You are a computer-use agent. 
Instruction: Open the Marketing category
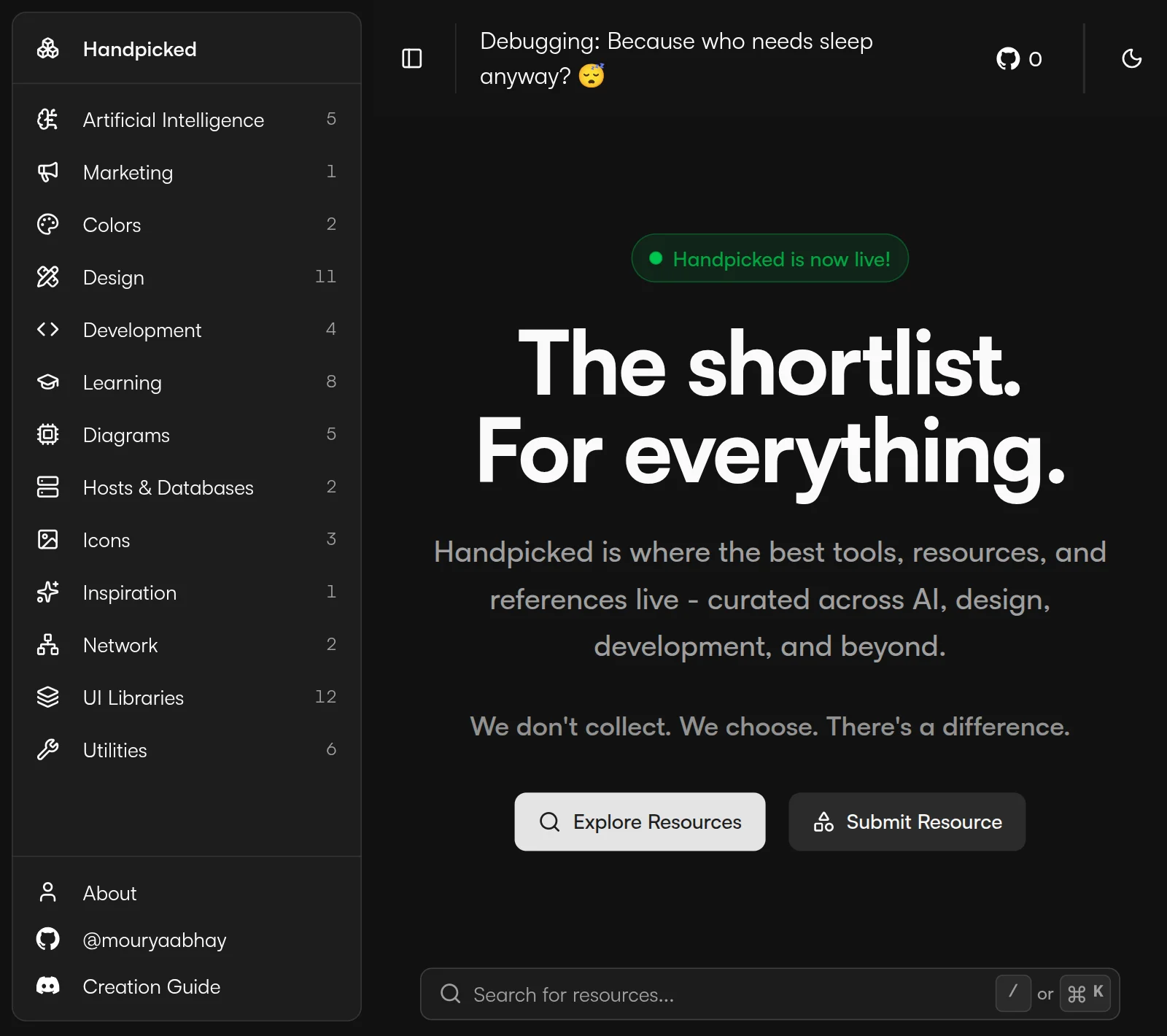(187, 172)
